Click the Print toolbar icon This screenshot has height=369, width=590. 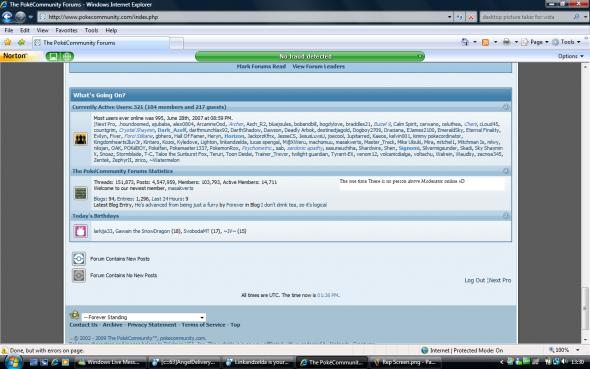506,42
